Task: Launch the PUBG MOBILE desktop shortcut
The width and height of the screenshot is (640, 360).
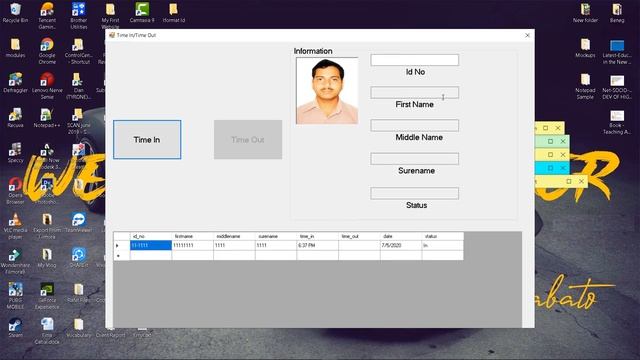Action: point(16,296)
